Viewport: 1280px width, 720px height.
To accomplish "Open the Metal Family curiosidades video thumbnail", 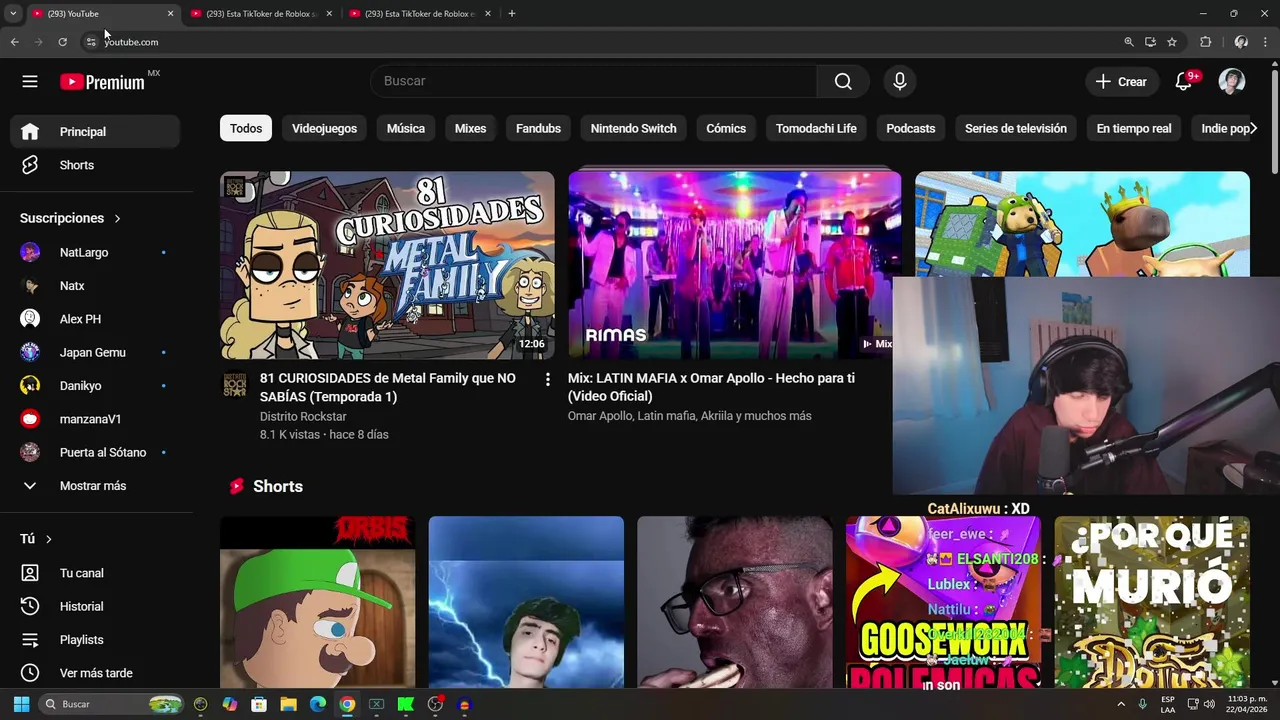I will pos(387,265).
